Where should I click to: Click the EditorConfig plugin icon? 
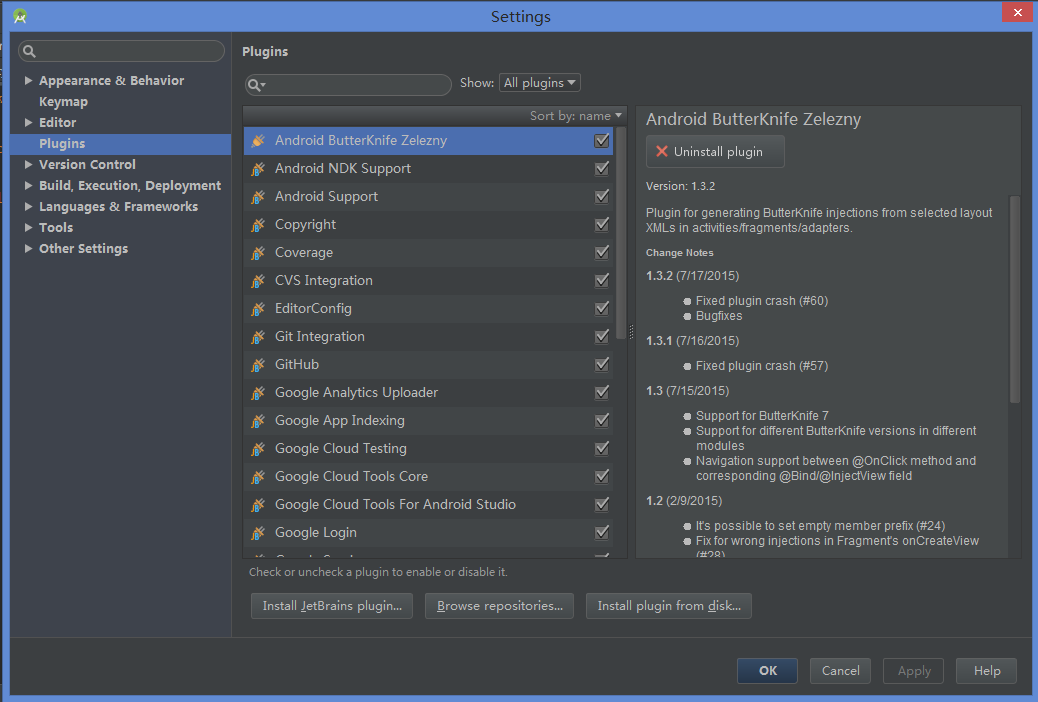click(258, 309)
